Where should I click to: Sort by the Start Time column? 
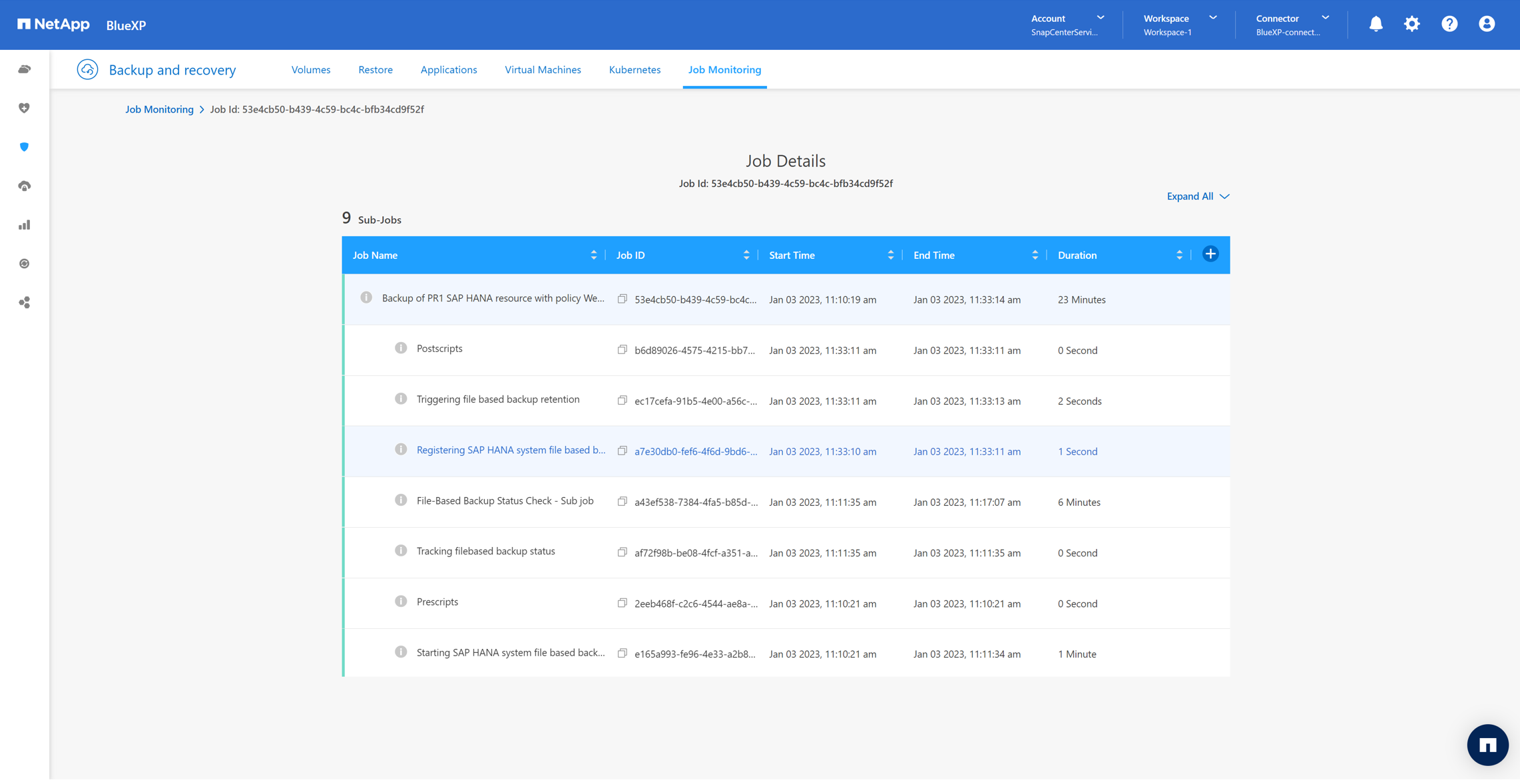[x=890, y=256]
